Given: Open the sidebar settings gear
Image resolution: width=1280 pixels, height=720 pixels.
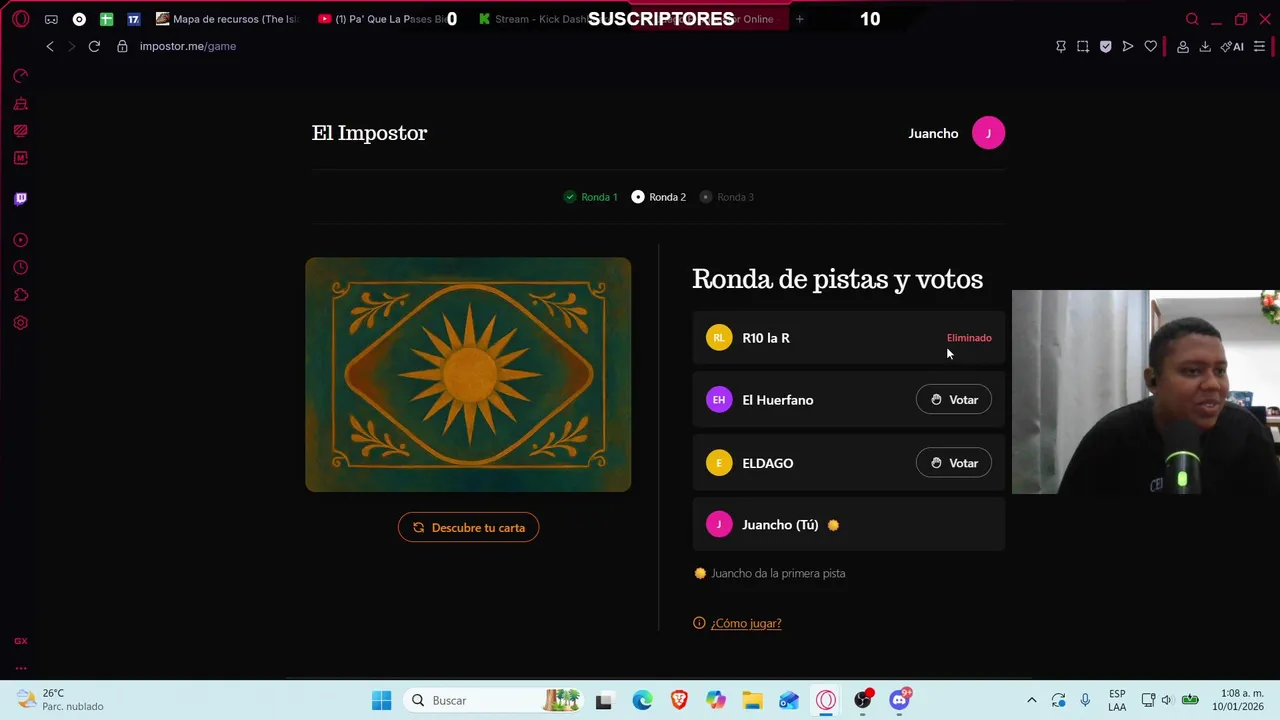Looking at the screenshot, I should pos(20,323).
